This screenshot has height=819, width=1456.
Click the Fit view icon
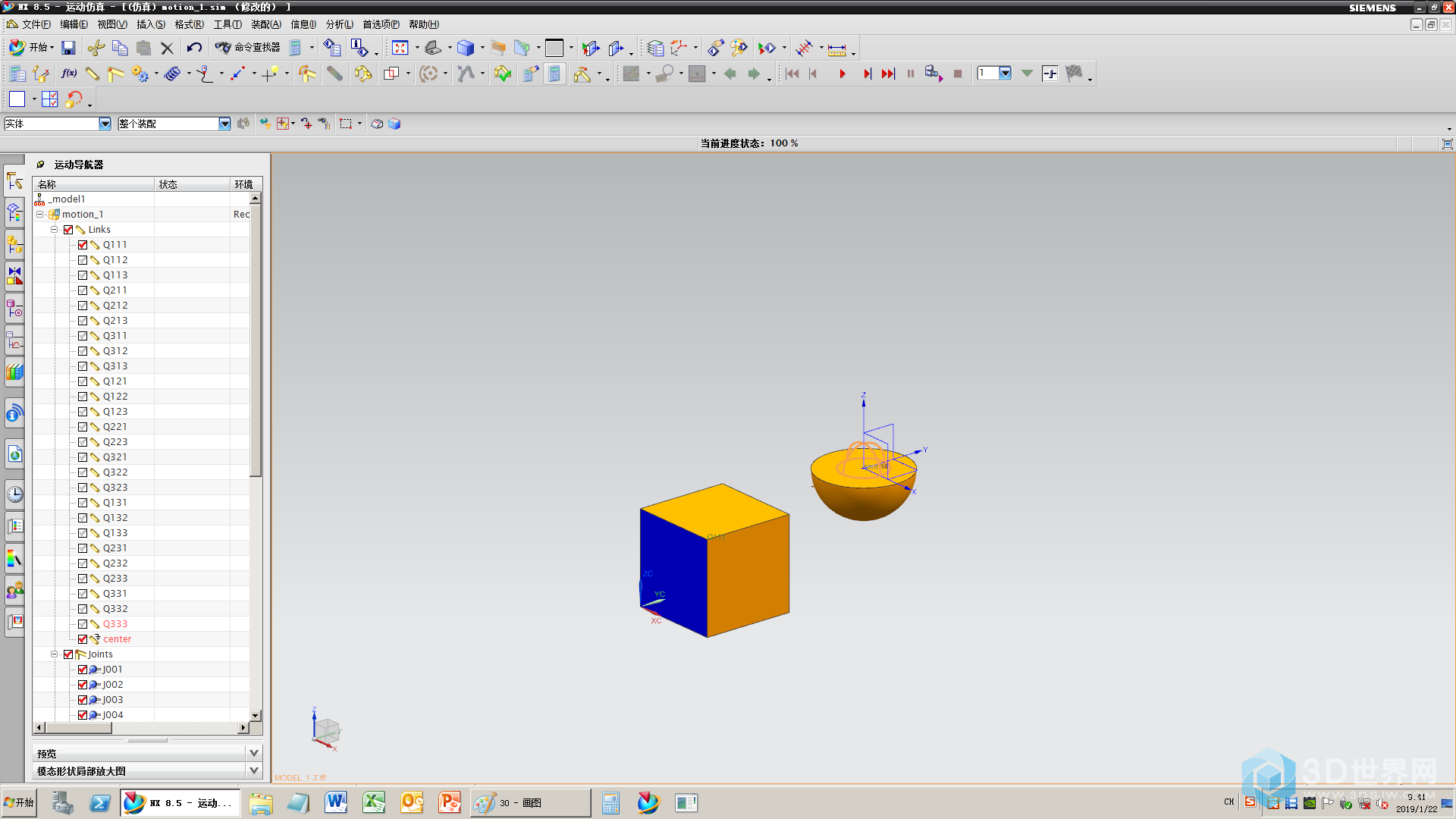(400, 48)
